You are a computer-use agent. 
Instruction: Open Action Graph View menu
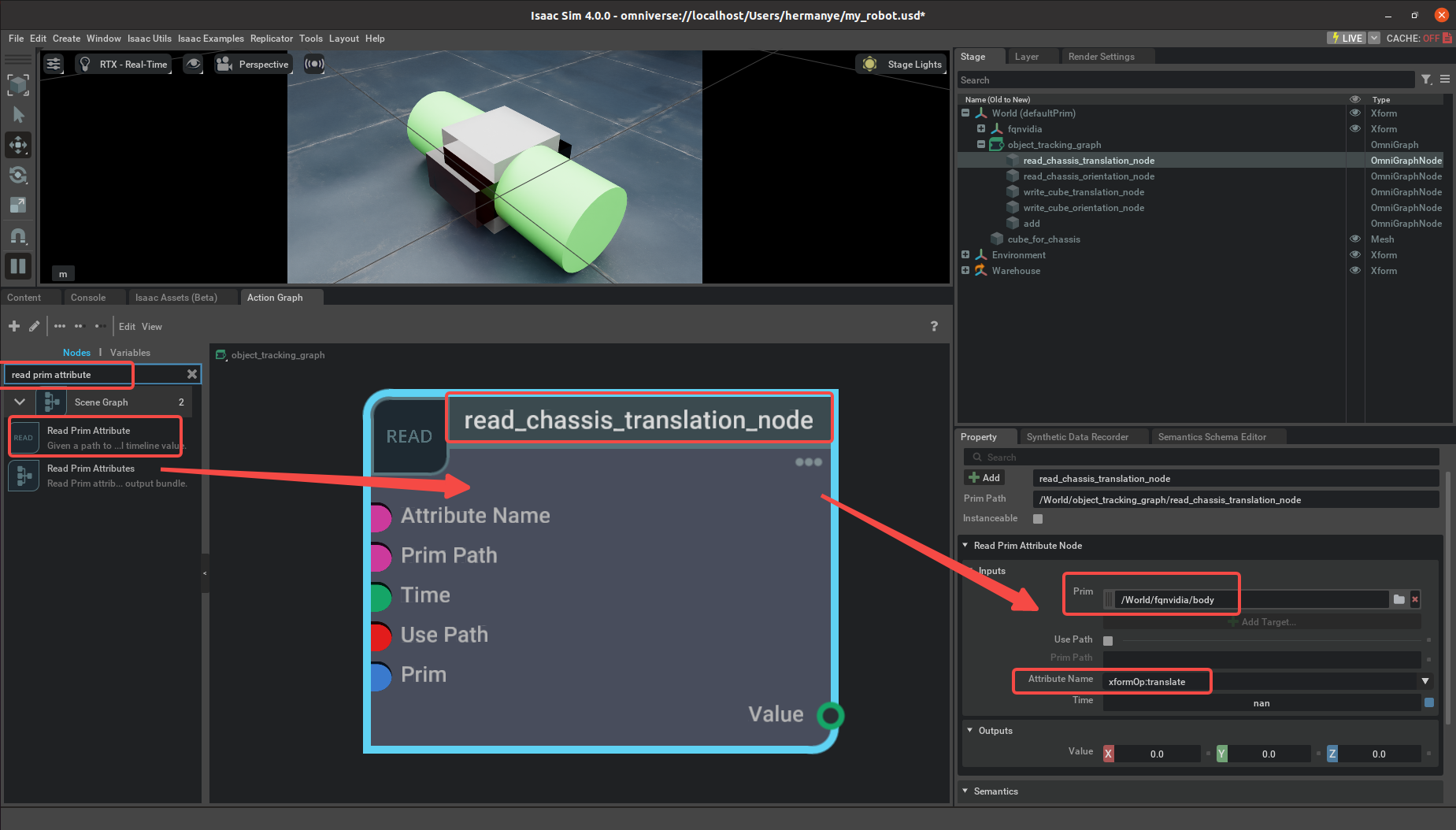152,326
